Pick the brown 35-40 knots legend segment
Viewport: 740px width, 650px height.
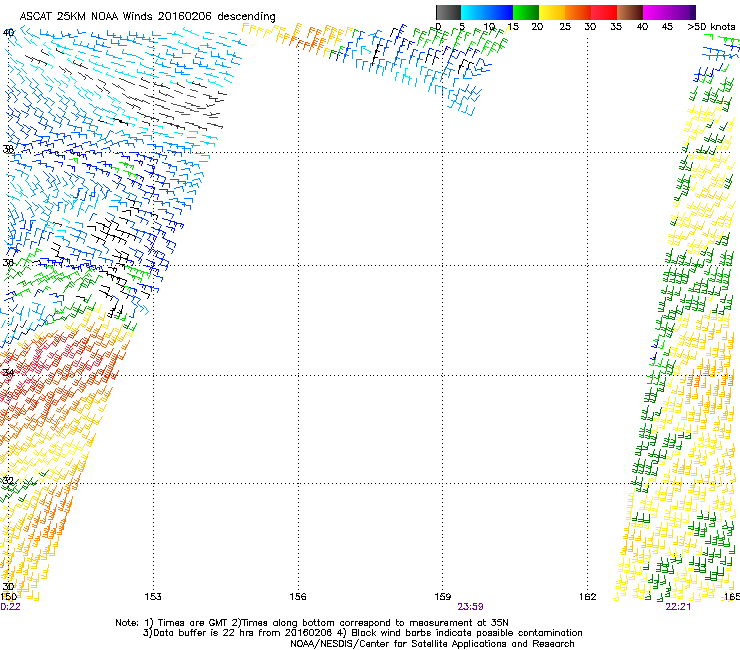630,12
